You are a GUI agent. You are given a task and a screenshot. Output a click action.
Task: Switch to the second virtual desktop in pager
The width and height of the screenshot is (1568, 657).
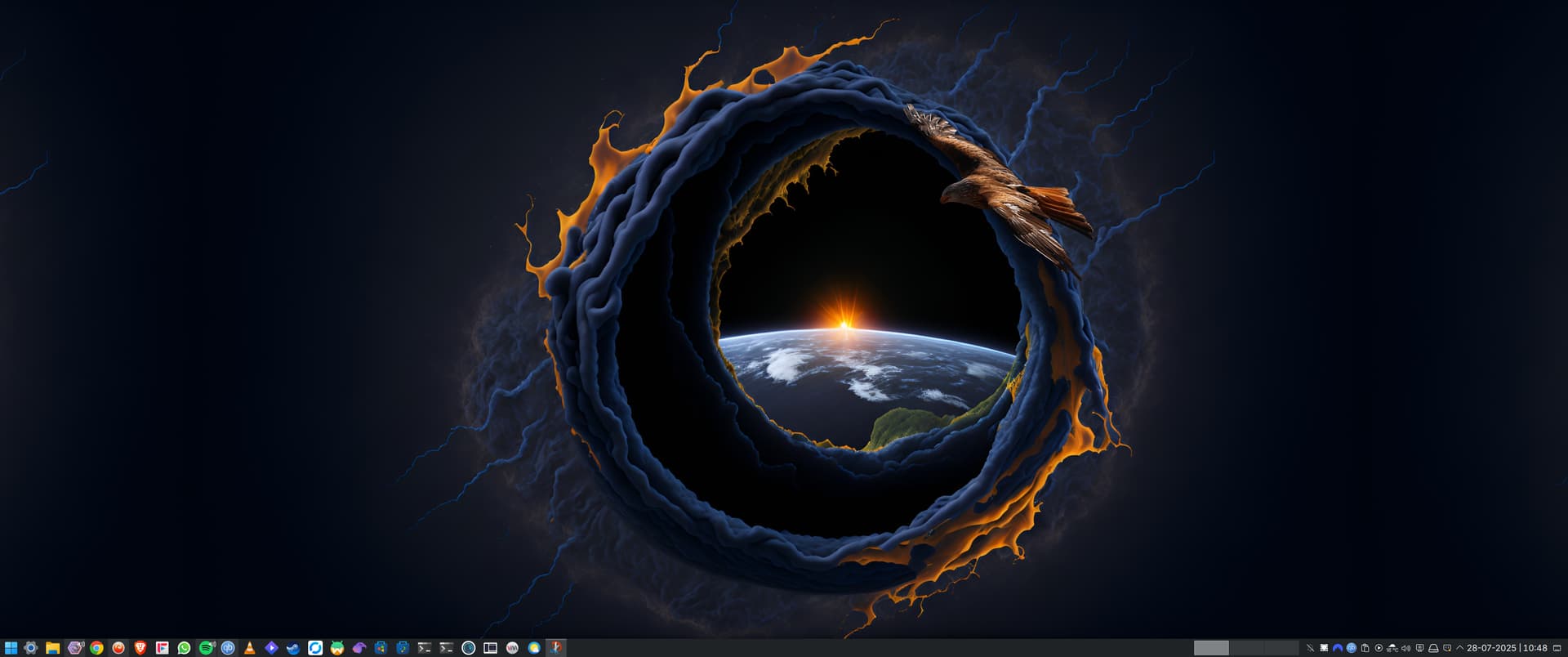click(1246, 648)
